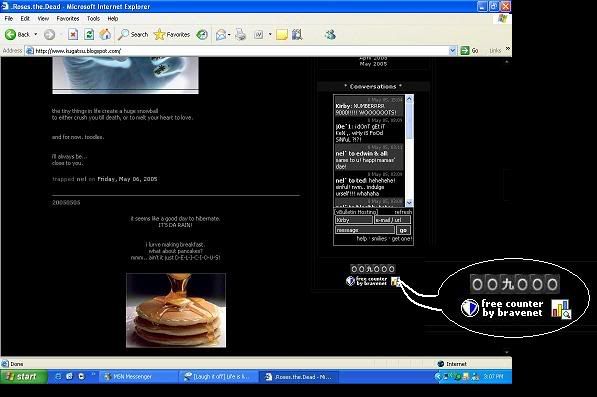Expand hidden system tray icons arrow
The width and height of the screenshot is (597, 397).
click(x=438, y=377)
